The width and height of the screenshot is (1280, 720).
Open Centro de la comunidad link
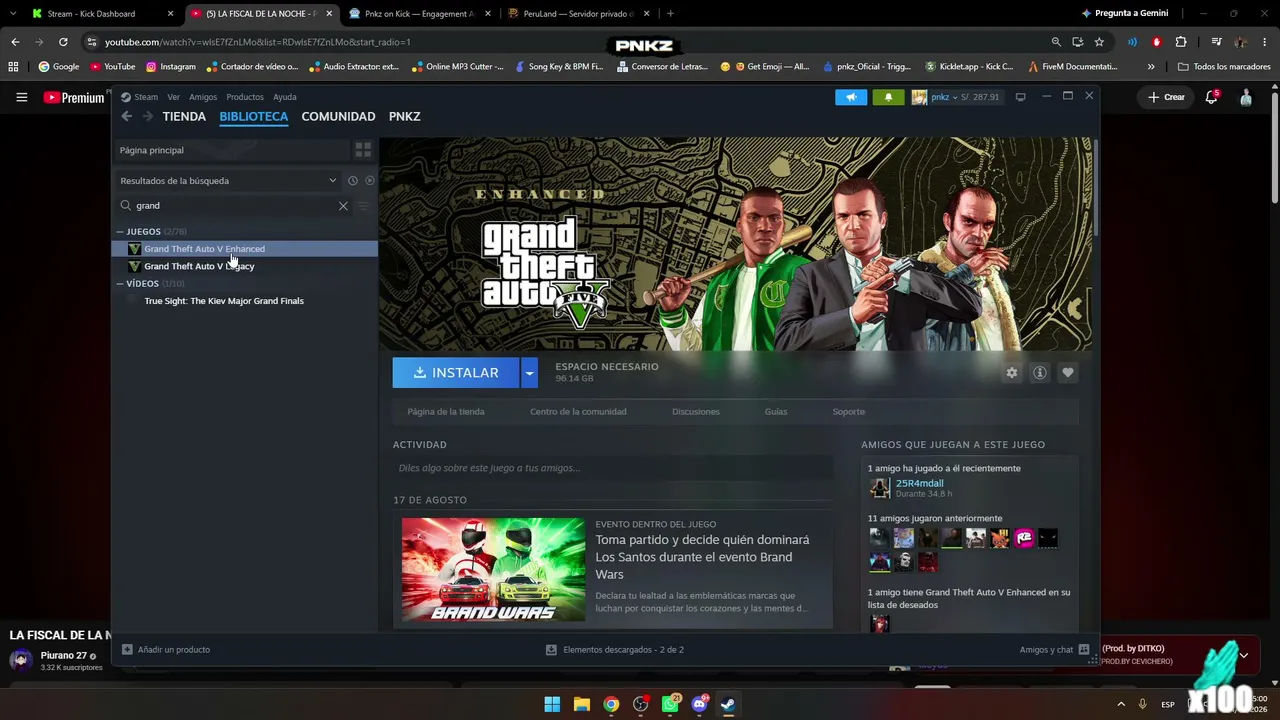(578, 412)
